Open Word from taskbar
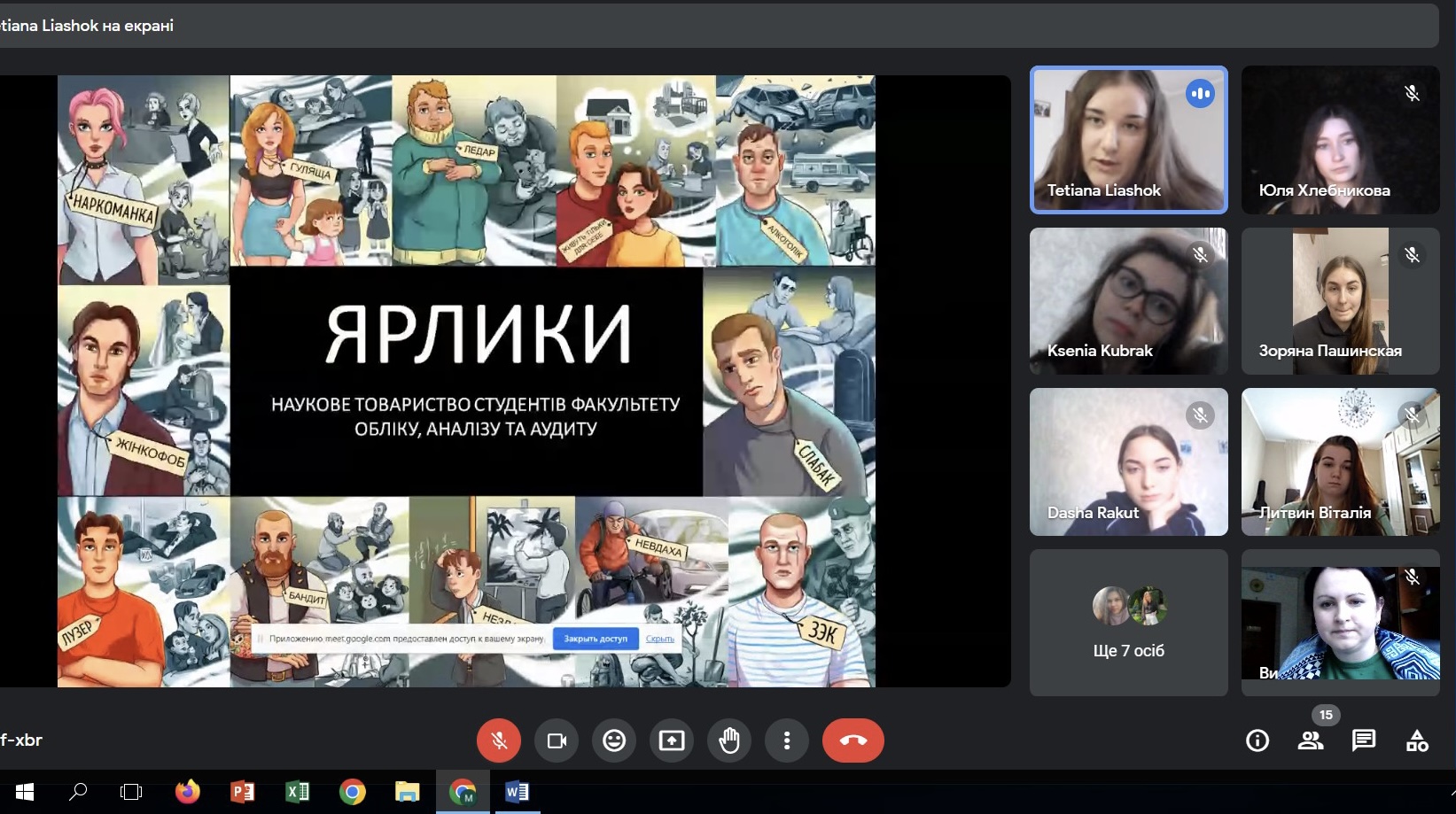 click(x=517, y=792)
